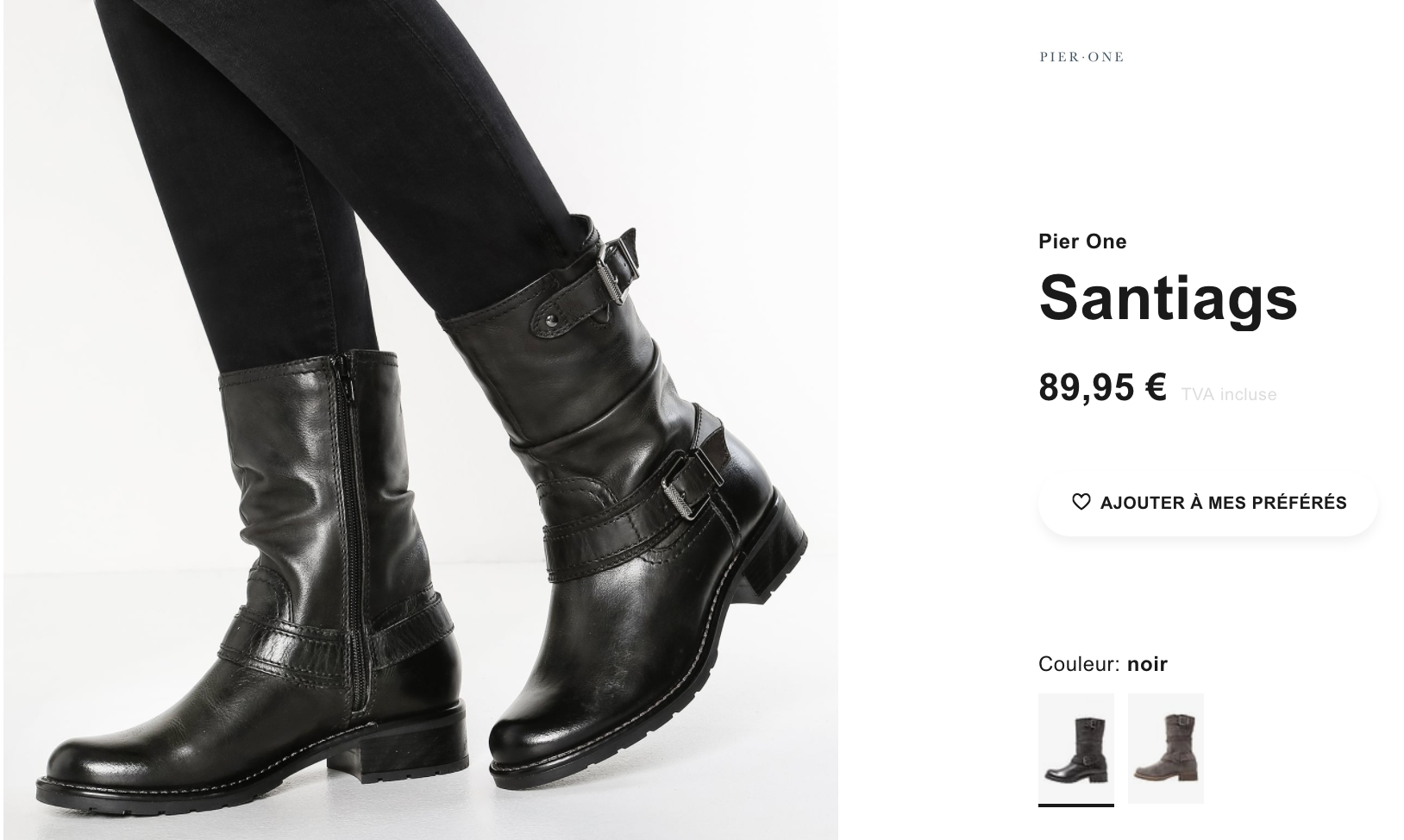Click the noir color name
The image size is (1404, 840).
(1147, 664)
